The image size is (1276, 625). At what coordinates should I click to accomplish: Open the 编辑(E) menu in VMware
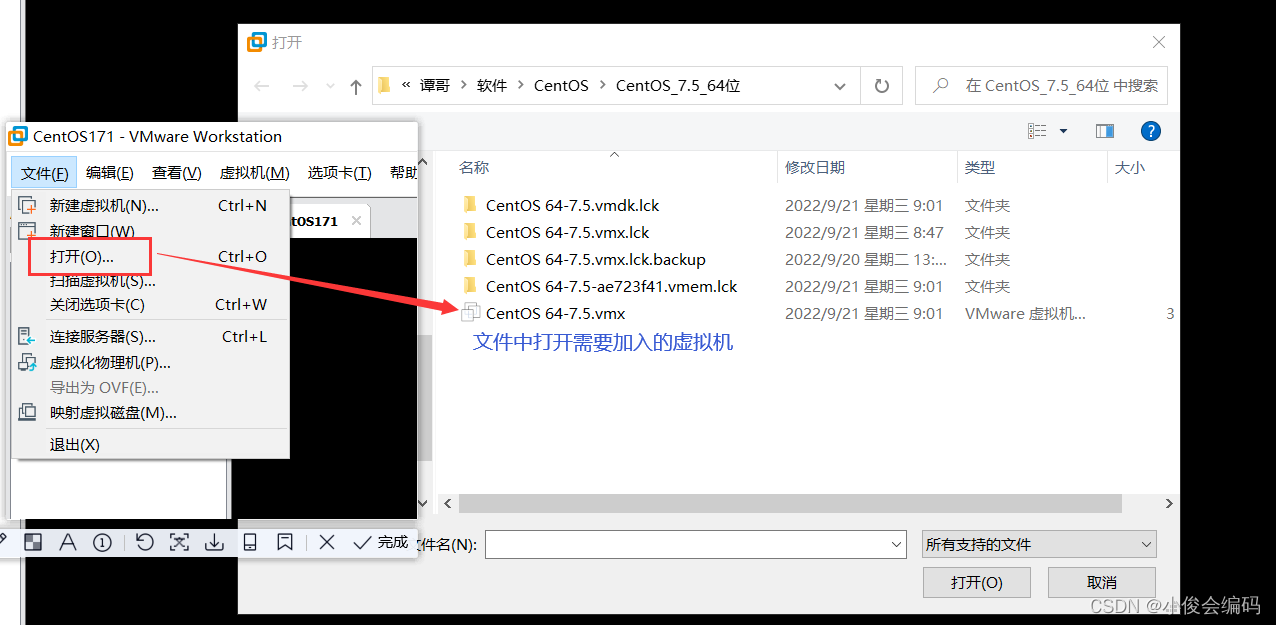coord(110,173)
